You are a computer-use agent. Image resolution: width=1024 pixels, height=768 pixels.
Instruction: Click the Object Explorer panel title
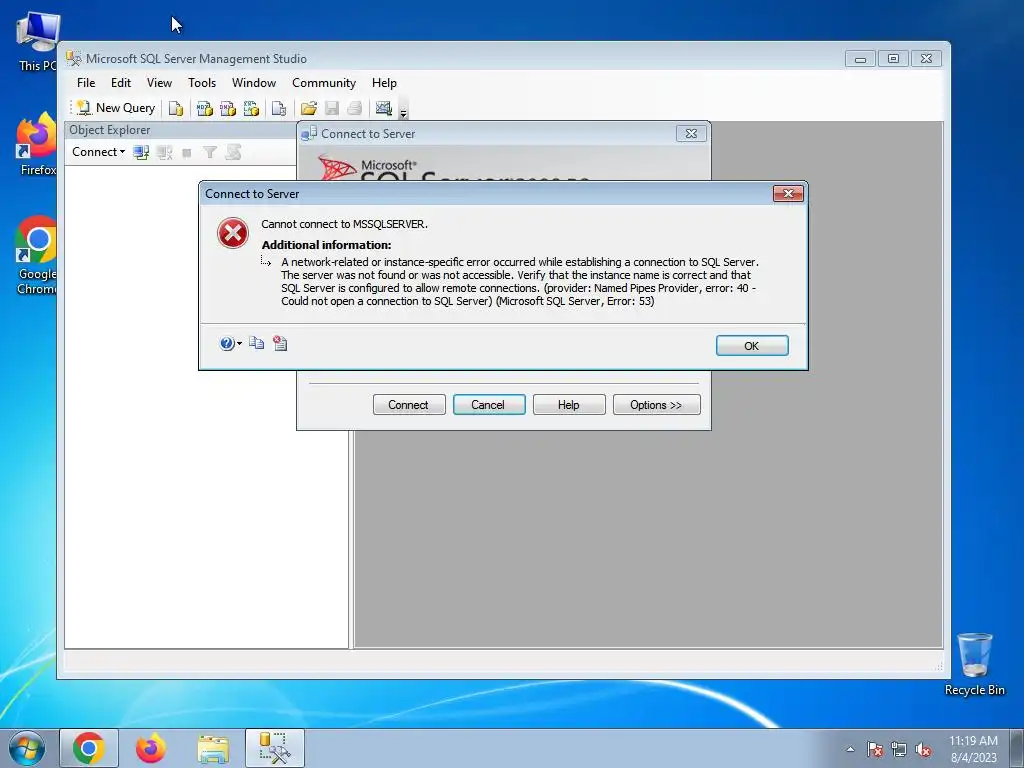tap(110, 130)
